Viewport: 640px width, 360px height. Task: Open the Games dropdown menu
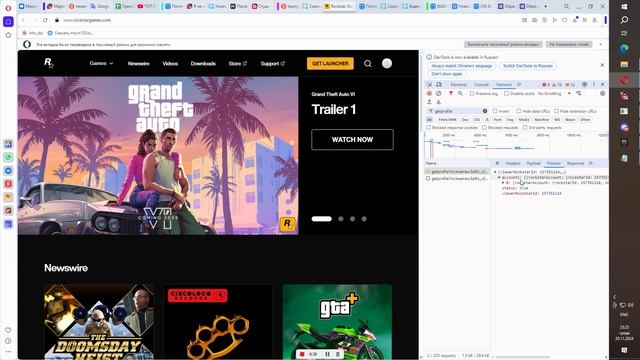101,63
